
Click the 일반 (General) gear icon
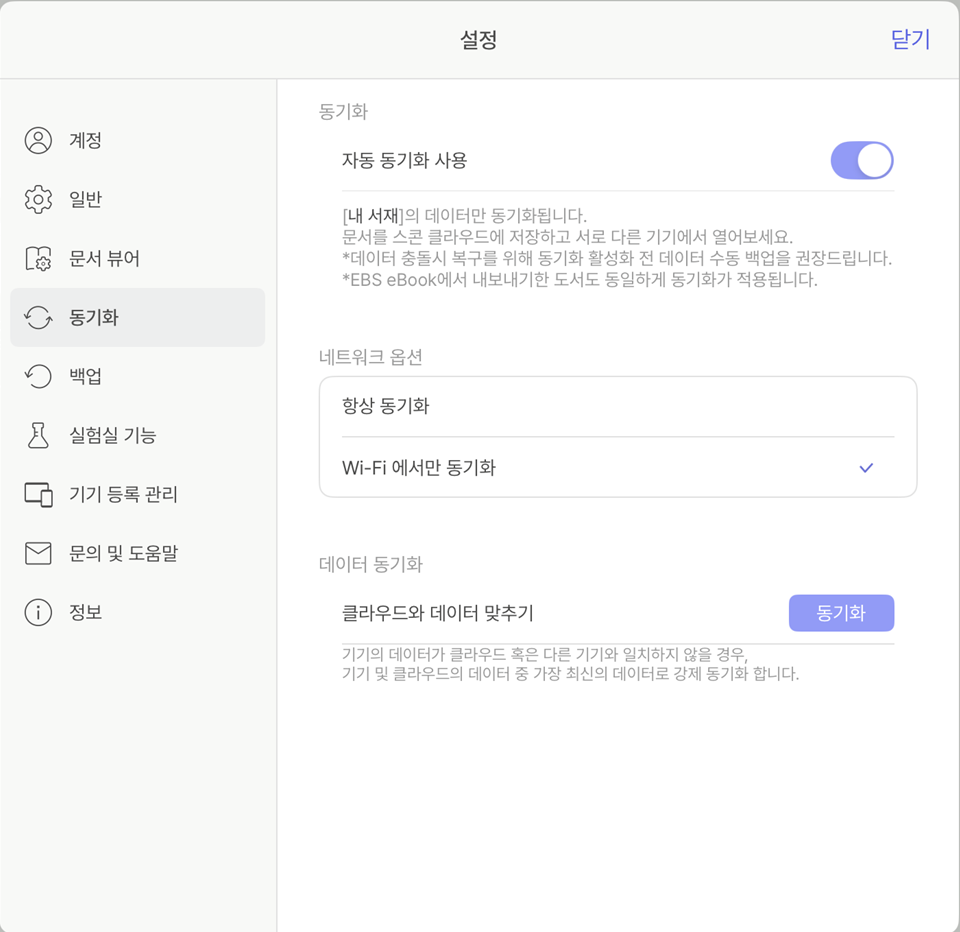pyautogui.click(x=38, y=200)
